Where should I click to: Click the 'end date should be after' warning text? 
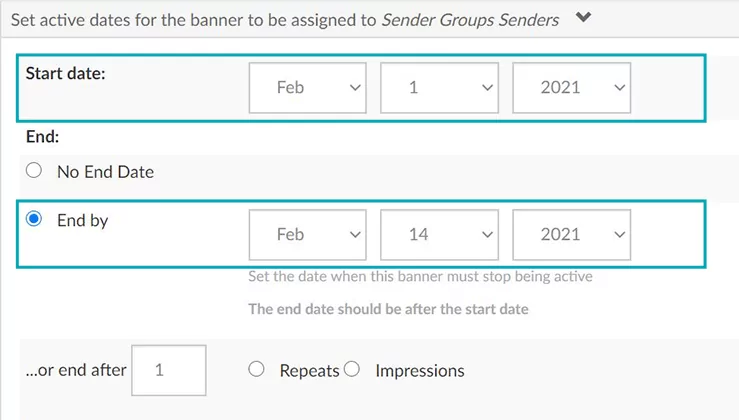tap(388, 309)
